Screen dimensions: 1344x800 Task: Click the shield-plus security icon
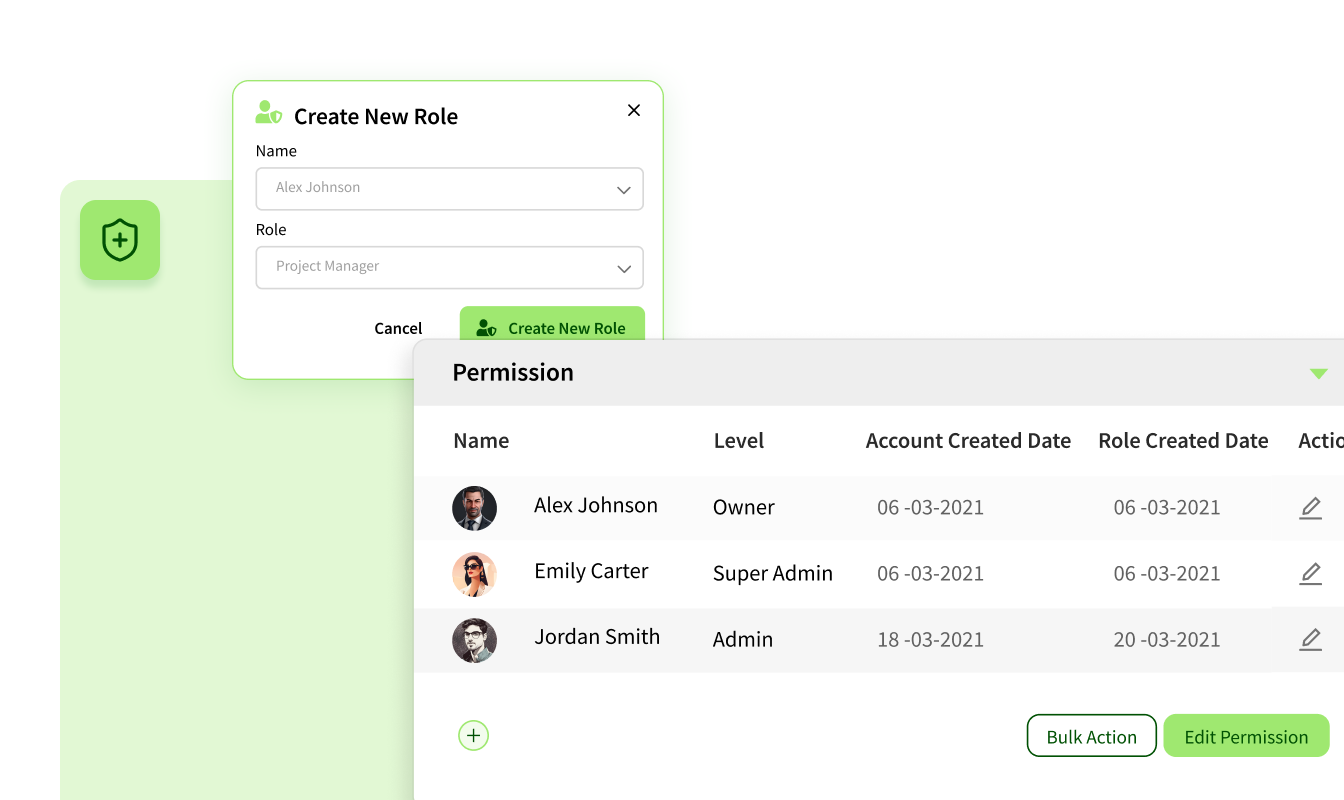point(120,240)
